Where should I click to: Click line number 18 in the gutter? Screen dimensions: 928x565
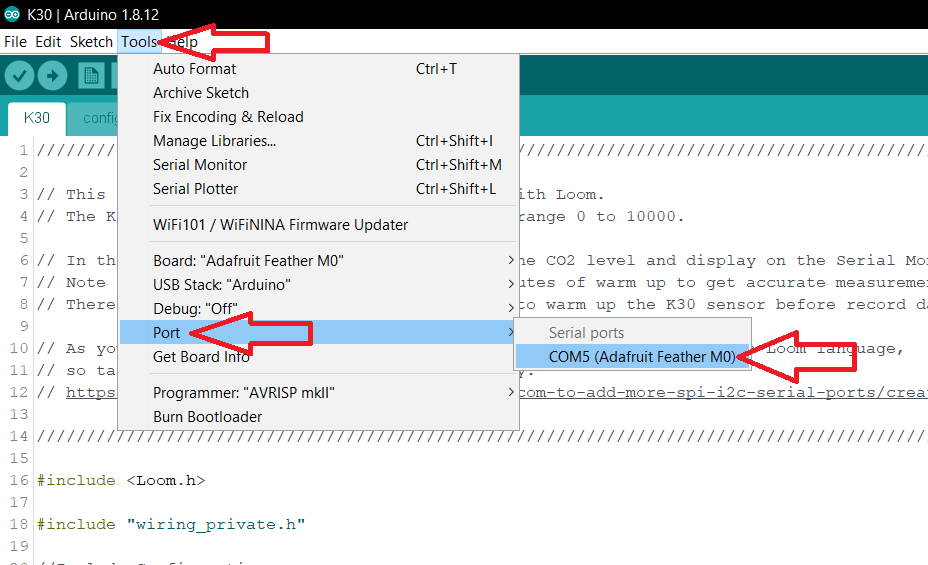click(19, 524)
